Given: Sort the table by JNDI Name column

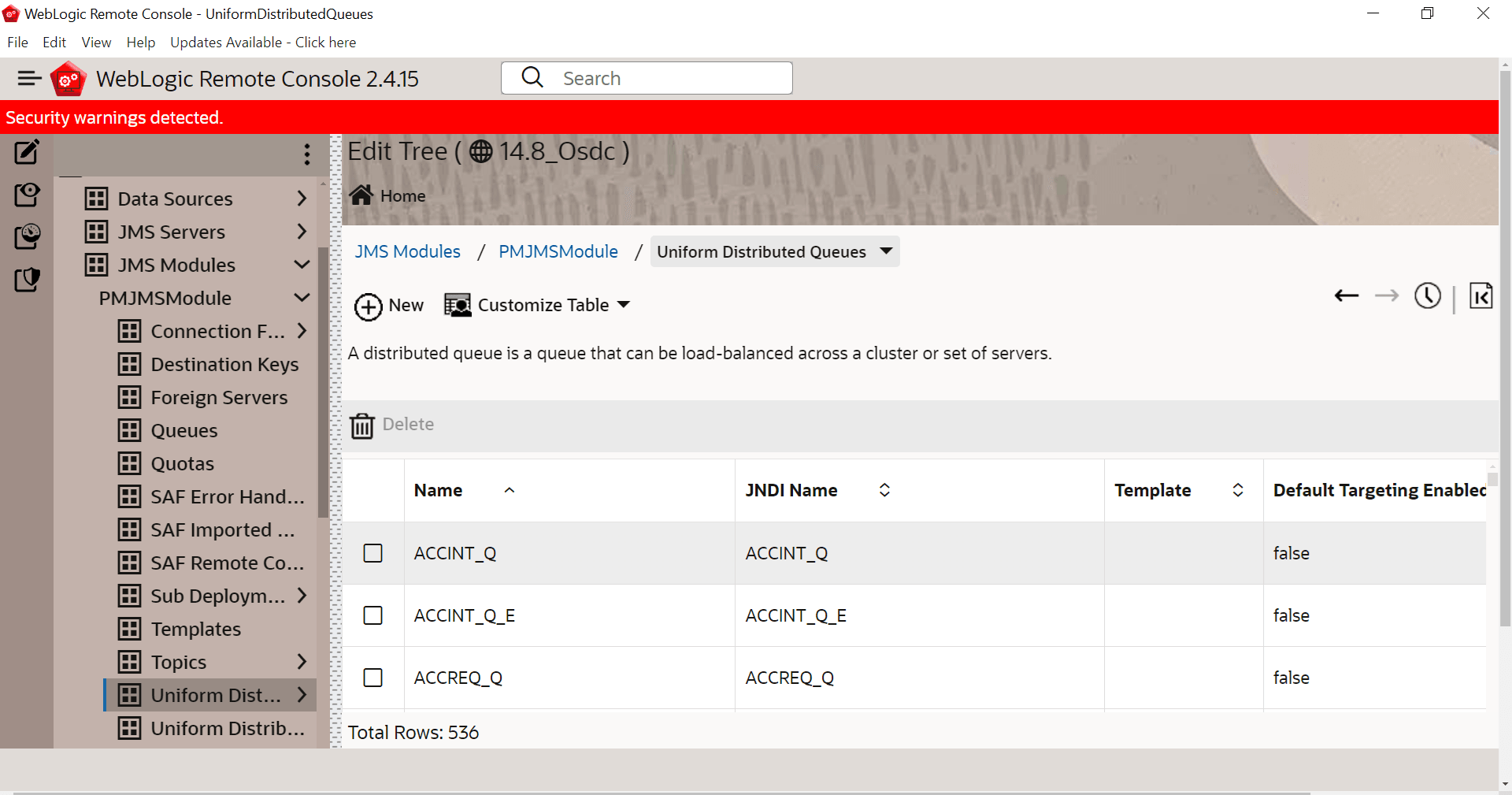Looking at the screenshot, I should click(884, 490).
